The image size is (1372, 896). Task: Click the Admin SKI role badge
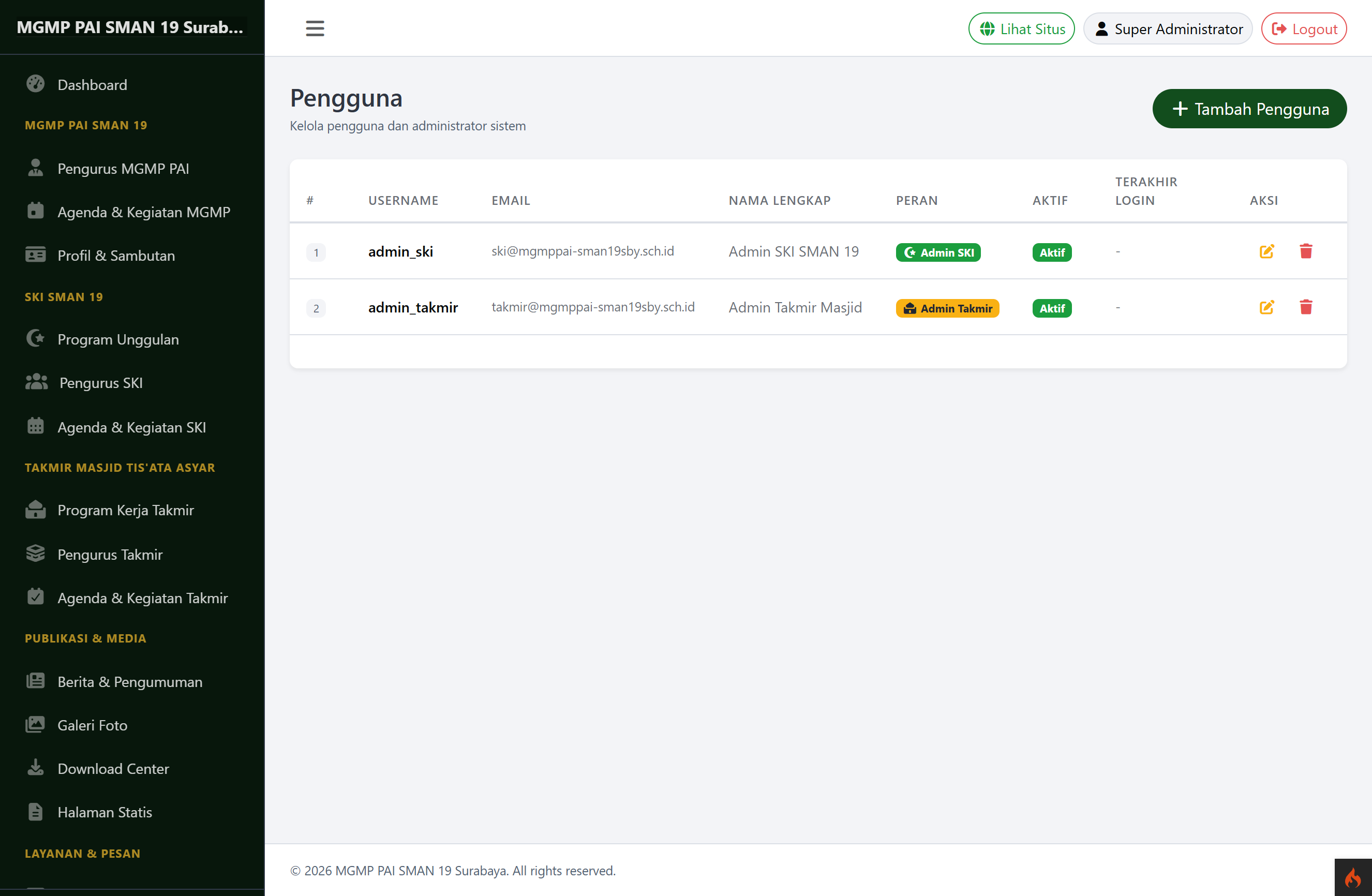(x=938, y=252)
